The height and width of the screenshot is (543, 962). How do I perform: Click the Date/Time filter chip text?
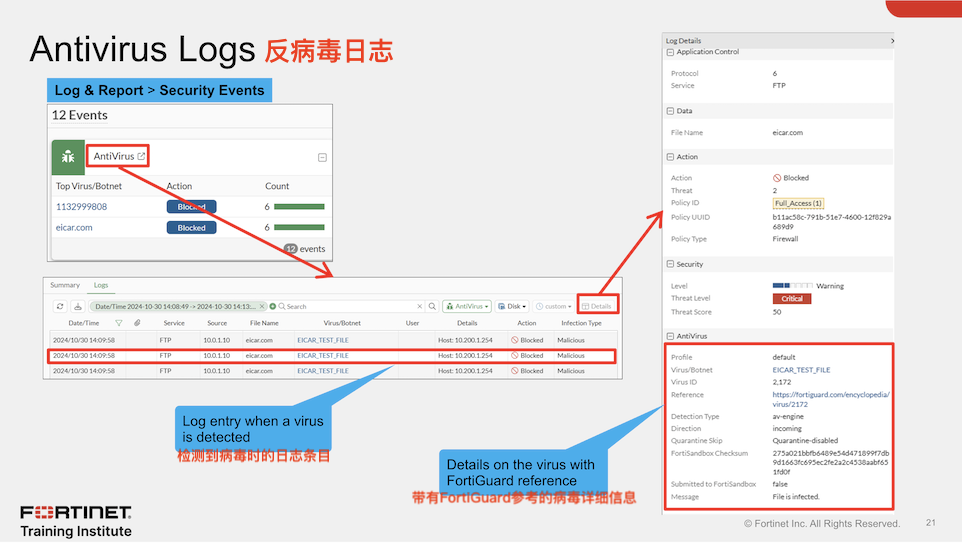[175, 306]
